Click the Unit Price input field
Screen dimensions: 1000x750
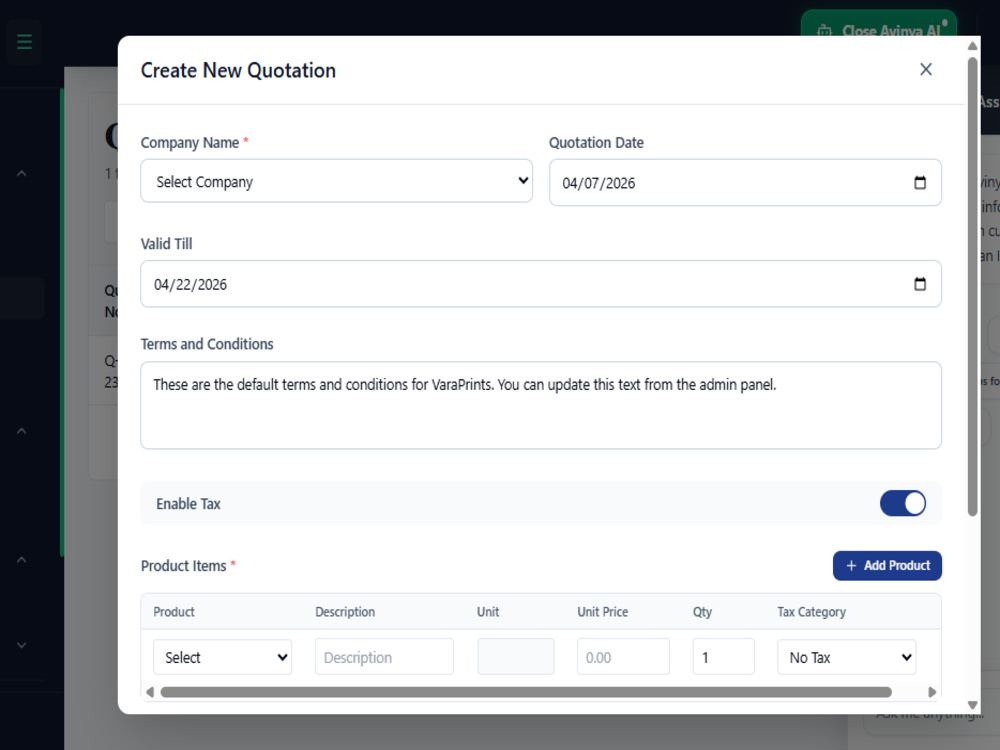click(x=623, y=657)
